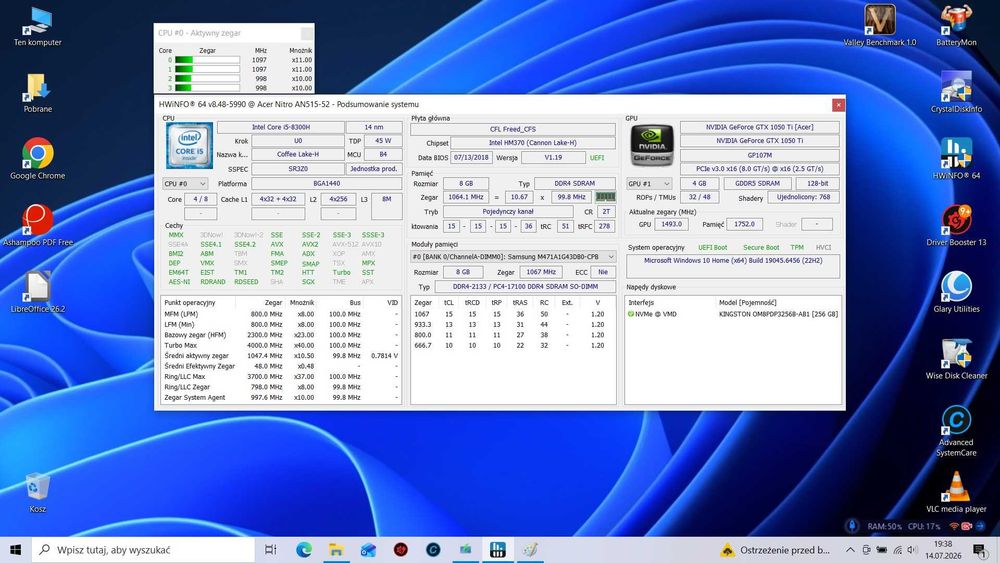This screenshot has width=1000, height=563.
Task: Select the Turbo Max operating point row
Action: pyautogui.click(x=281, y=346)
